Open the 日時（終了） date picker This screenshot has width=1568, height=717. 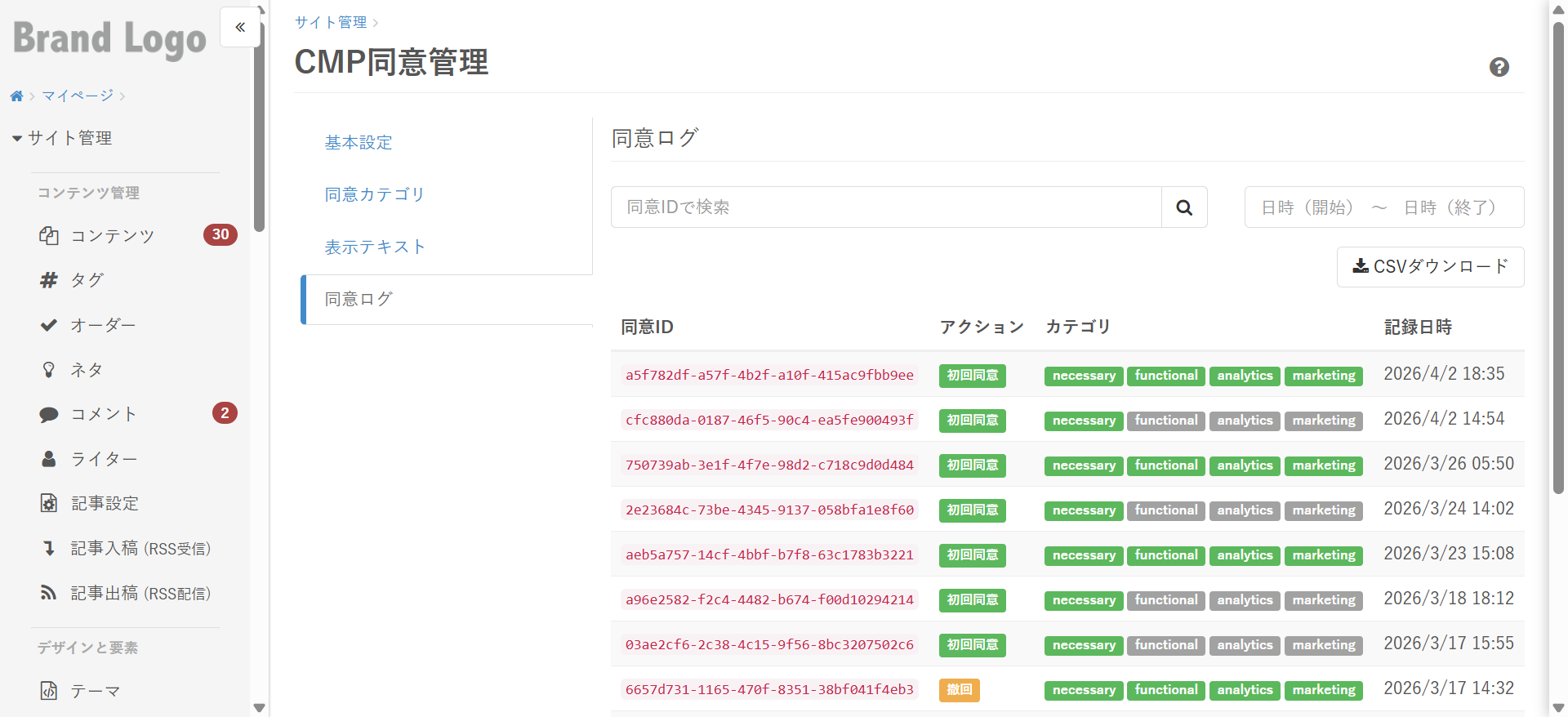1450,207
